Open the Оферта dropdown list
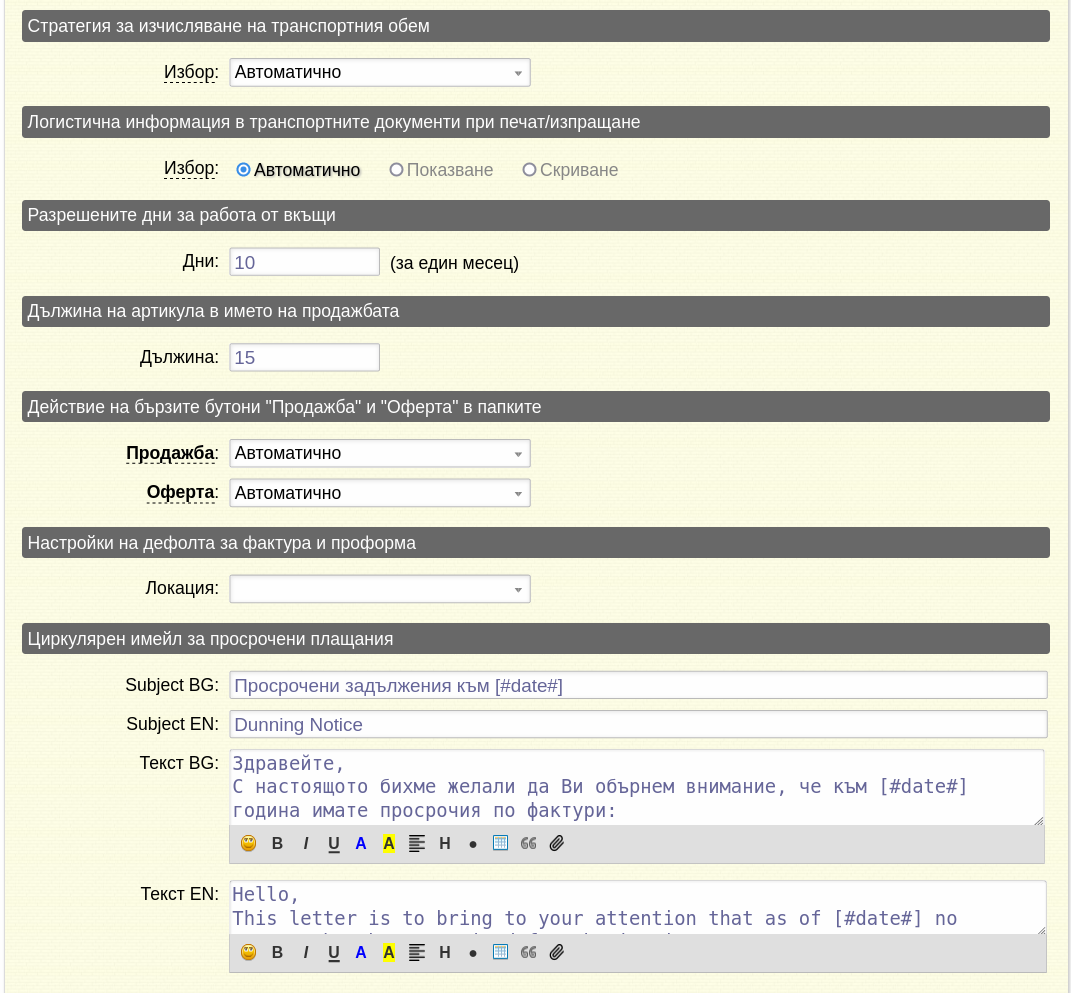 (x=380, y=494)
